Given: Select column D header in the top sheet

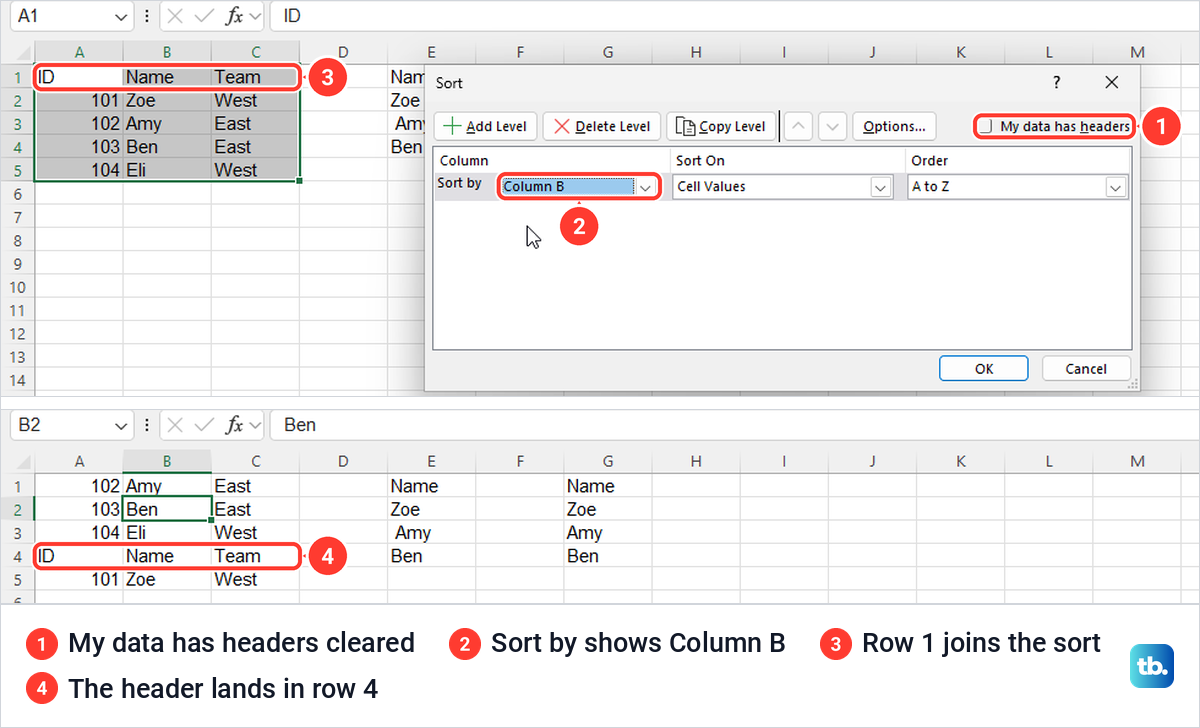Looking at the screenshot, I should point(343,53).
